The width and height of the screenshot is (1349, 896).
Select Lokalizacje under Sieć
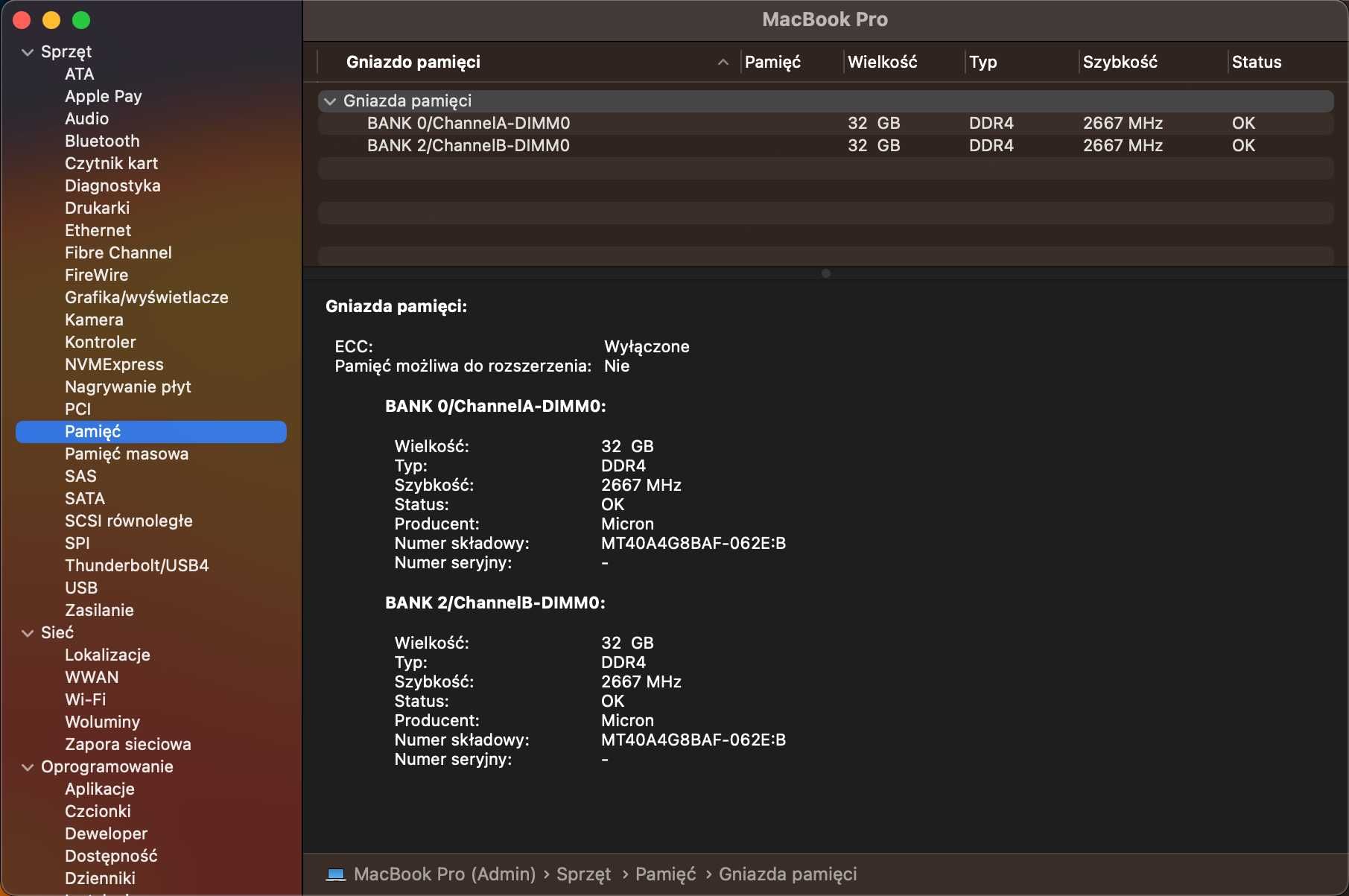point(107,655)
